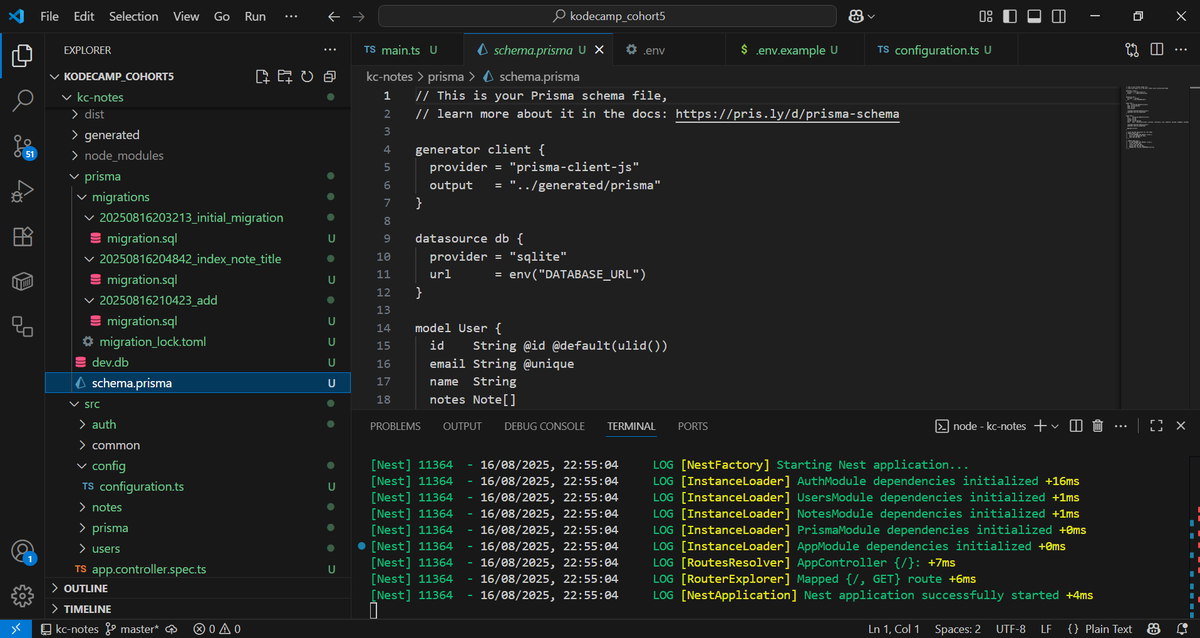Follow the pris.ly/d/prisma-schema link

click(x=787, y=114)
